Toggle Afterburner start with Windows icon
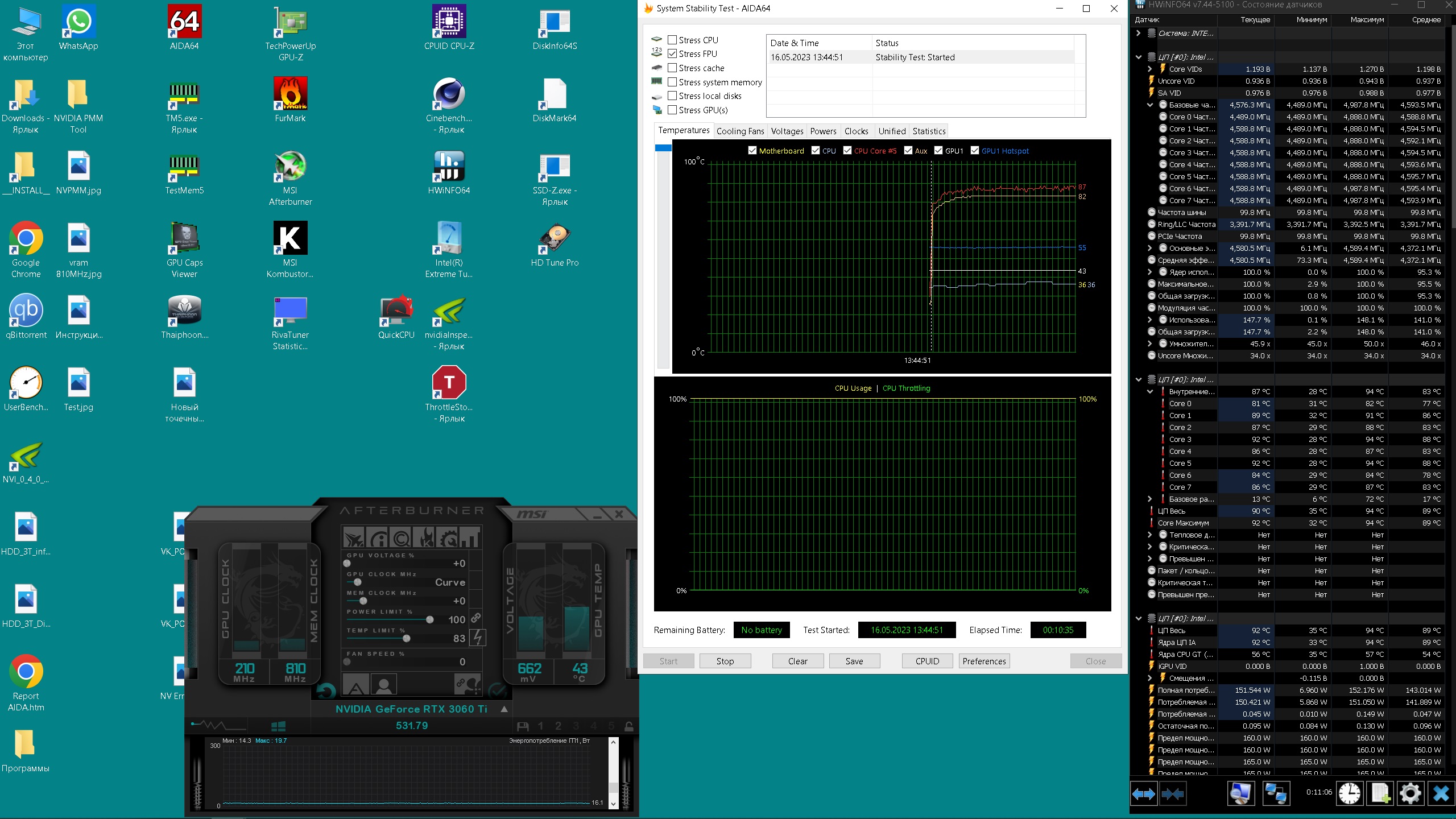The image size is (1456, 819). (278, 726)
